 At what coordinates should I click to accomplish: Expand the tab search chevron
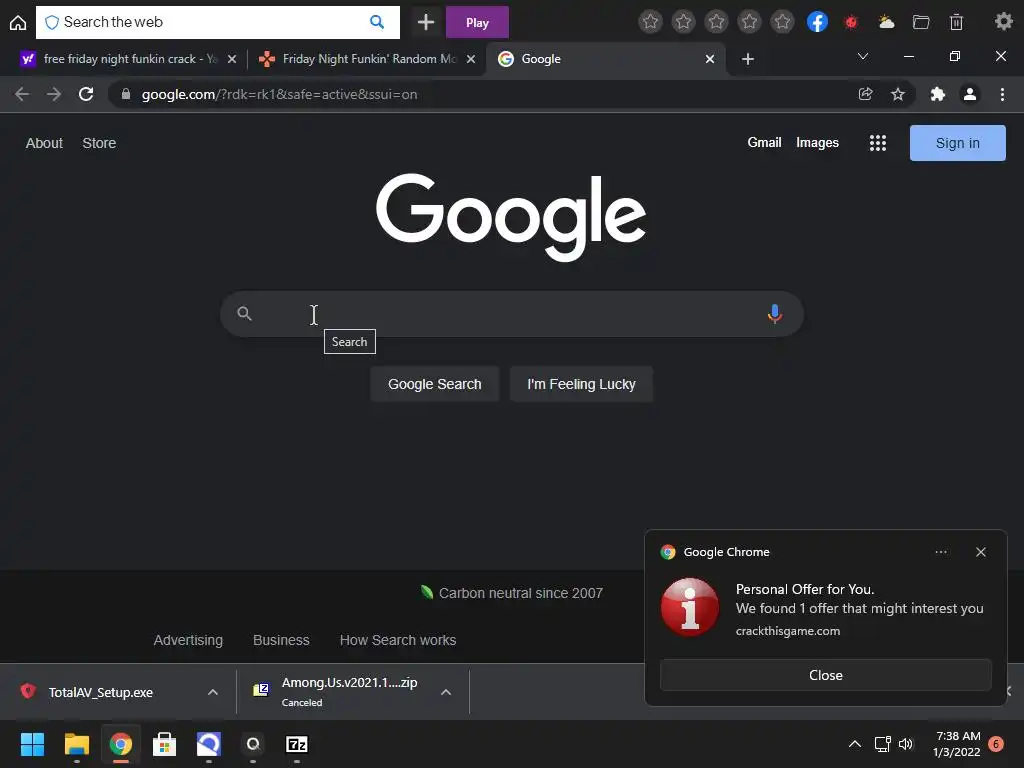863,57
